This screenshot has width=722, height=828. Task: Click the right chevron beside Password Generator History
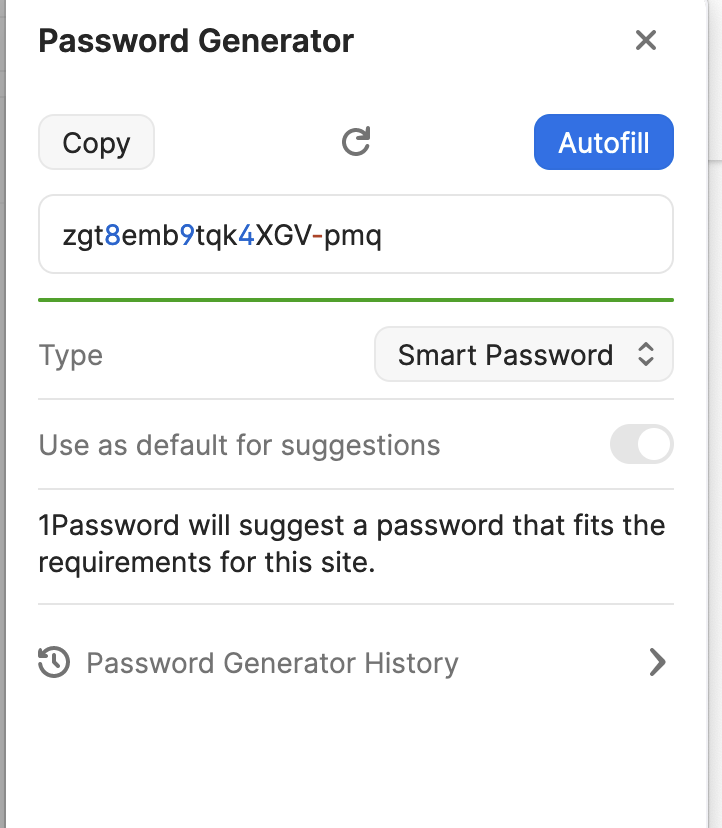click(x=657, y=662)
